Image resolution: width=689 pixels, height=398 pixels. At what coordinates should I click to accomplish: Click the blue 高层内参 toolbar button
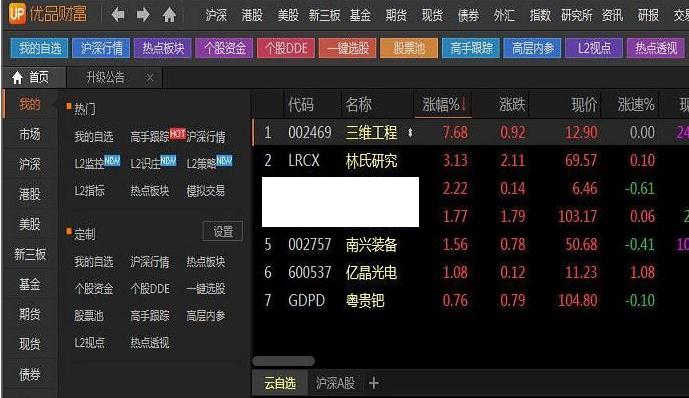pos(533,48)
